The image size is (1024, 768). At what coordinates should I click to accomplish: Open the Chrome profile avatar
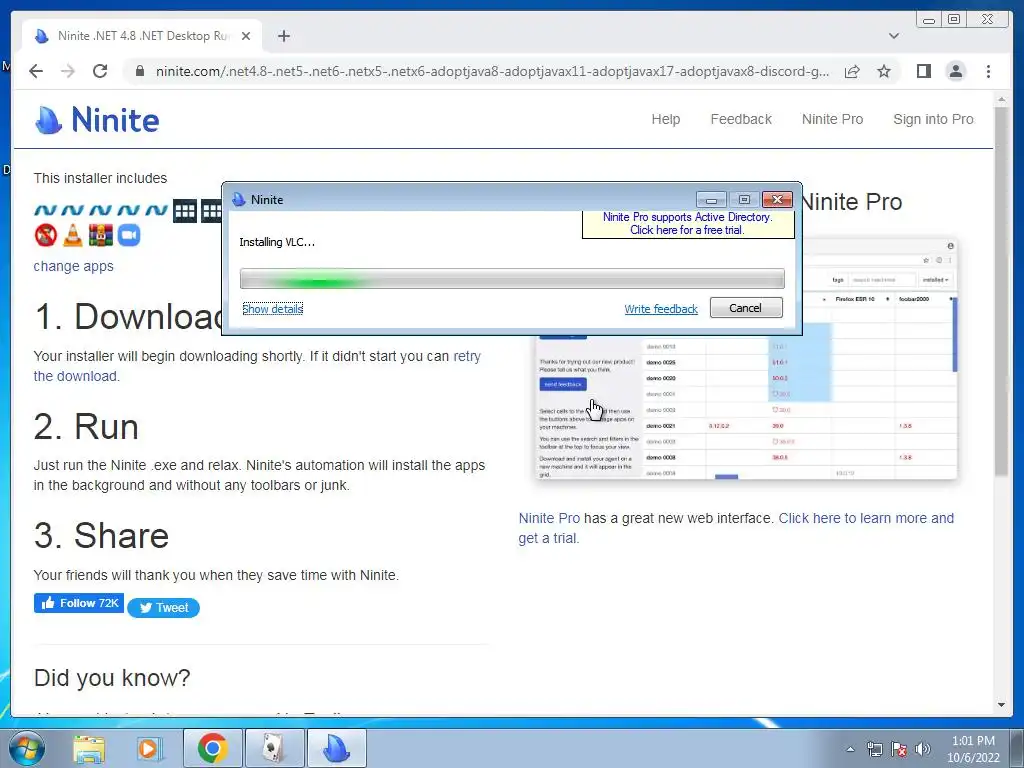coord(955,71)
